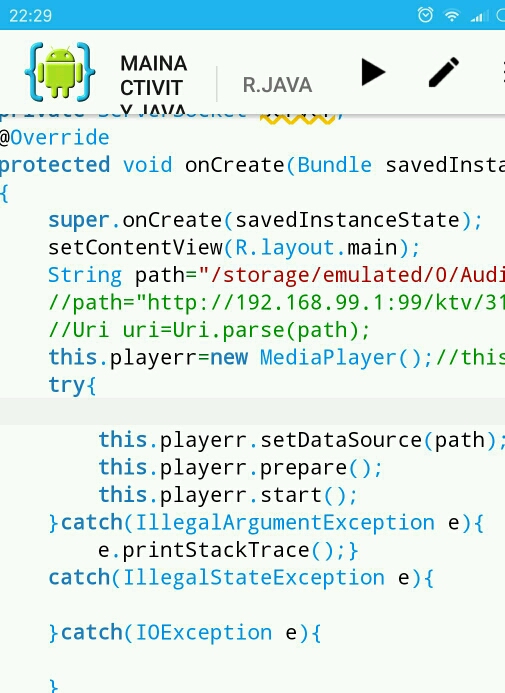Click the yellow squiggly underlined warning word
Viewport: 505px width, 693px height.
tap(297, 116)
